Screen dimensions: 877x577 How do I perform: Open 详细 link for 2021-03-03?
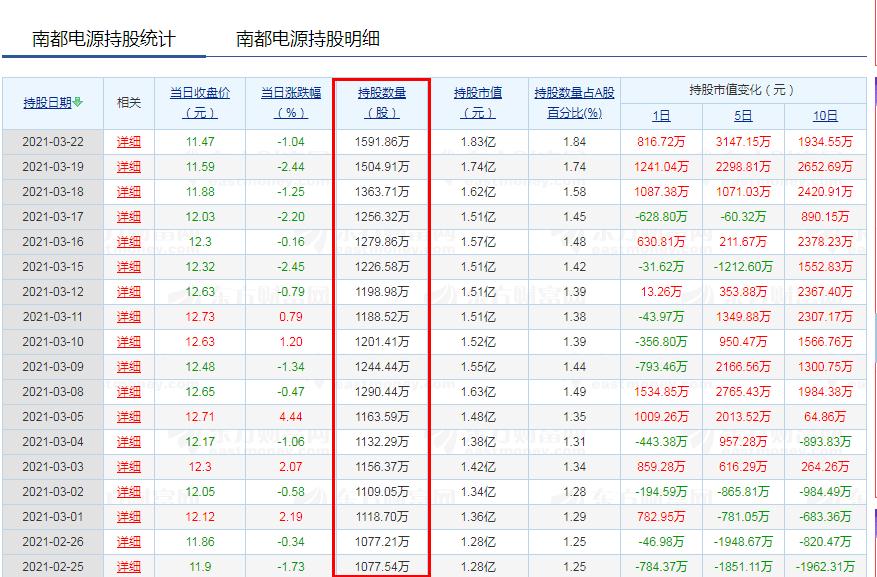(x=129, y=467)
